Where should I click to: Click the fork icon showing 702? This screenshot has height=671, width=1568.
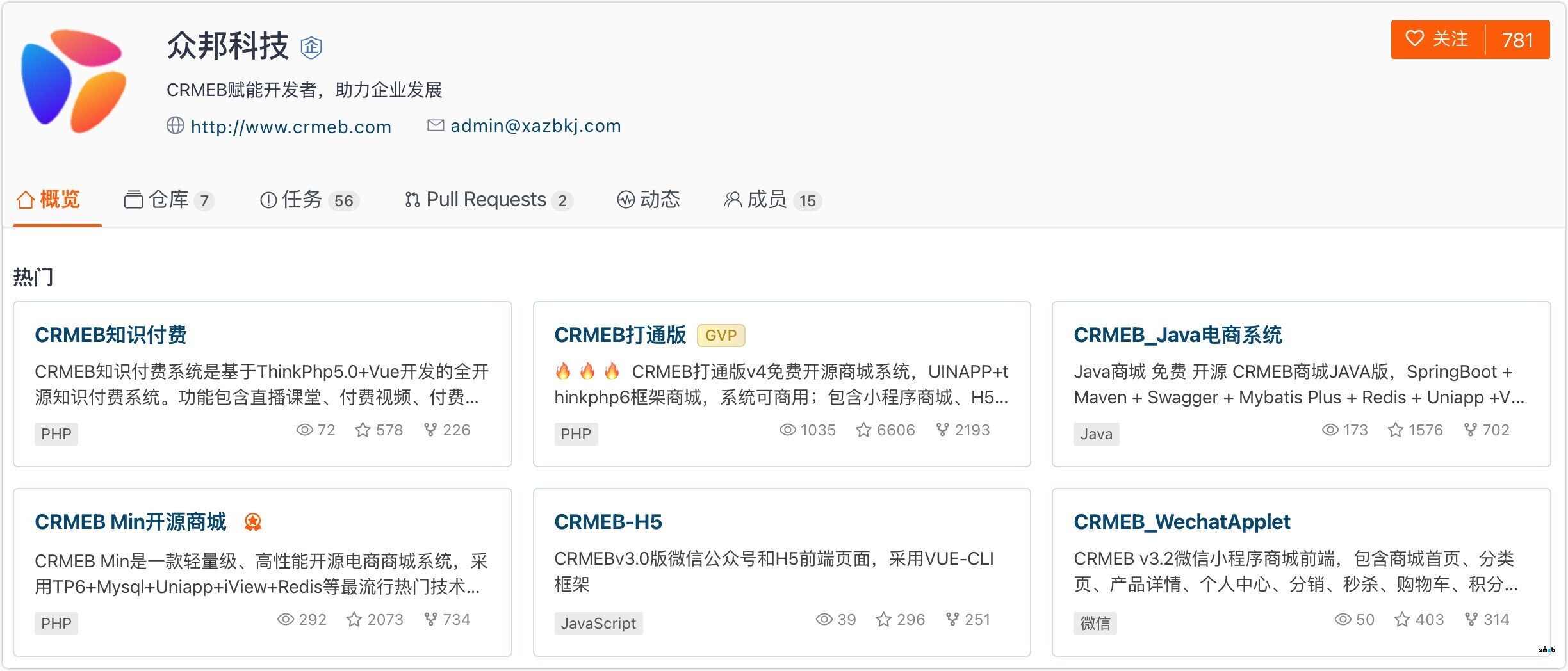[x=1471, y=430]
